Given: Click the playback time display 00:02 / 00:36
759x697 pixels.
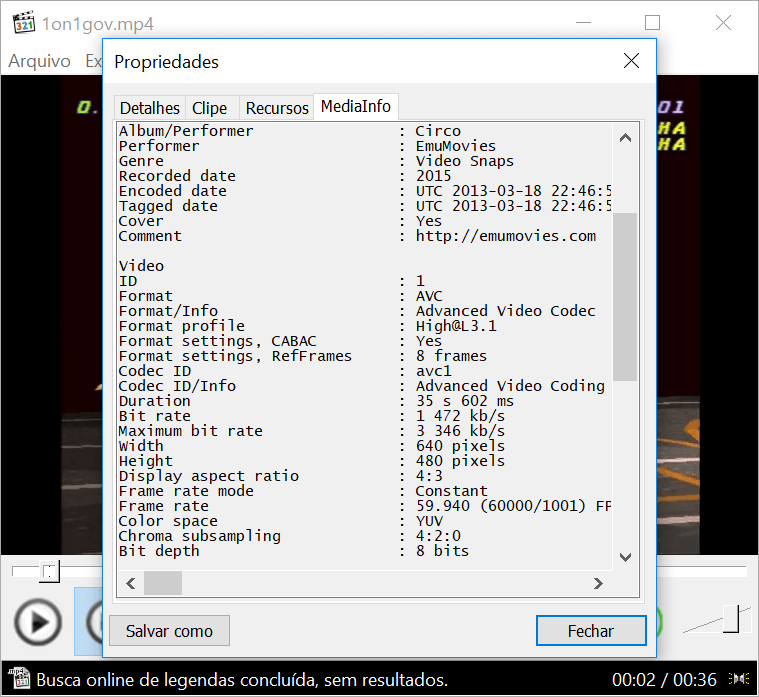Looking at the screenshot, I should tap(664, 680).
